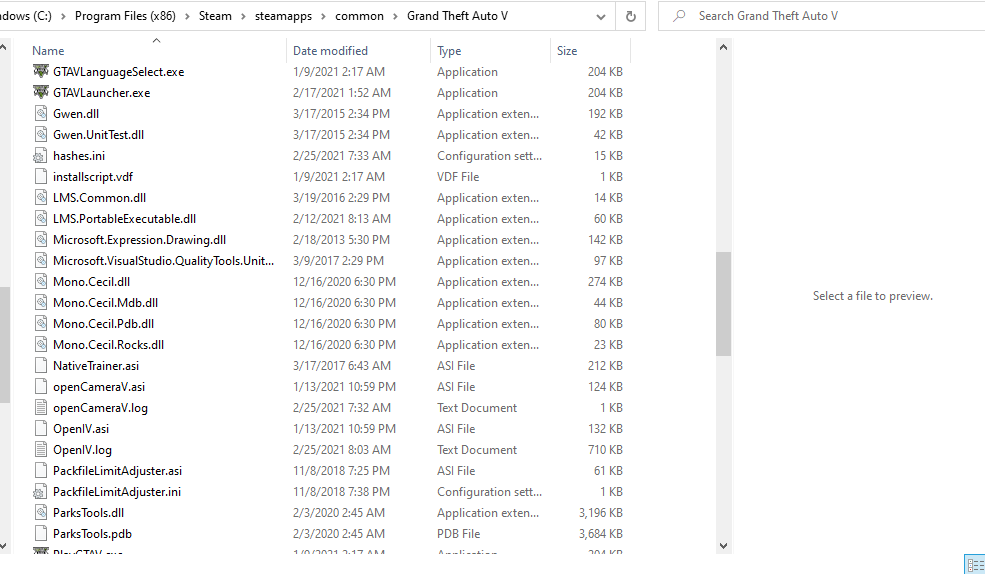Click the Mono.Cecil.Mdb.dll file icon
Image resolution: width=985 pixels, height=574 pixels.
pos(41,303)
